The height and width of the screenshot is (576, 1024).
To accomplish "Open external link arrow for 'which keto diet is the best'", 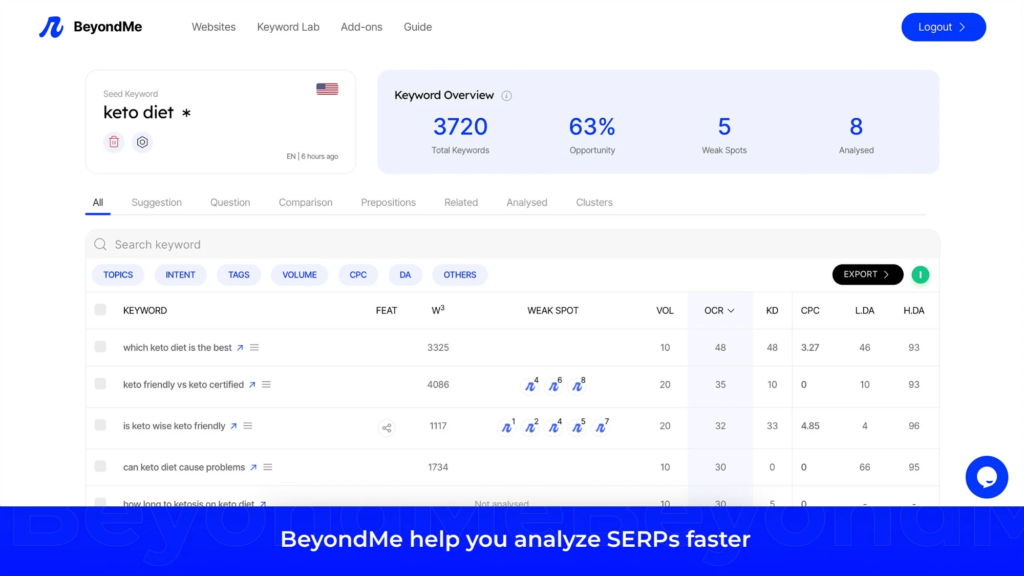I will 240,348.
